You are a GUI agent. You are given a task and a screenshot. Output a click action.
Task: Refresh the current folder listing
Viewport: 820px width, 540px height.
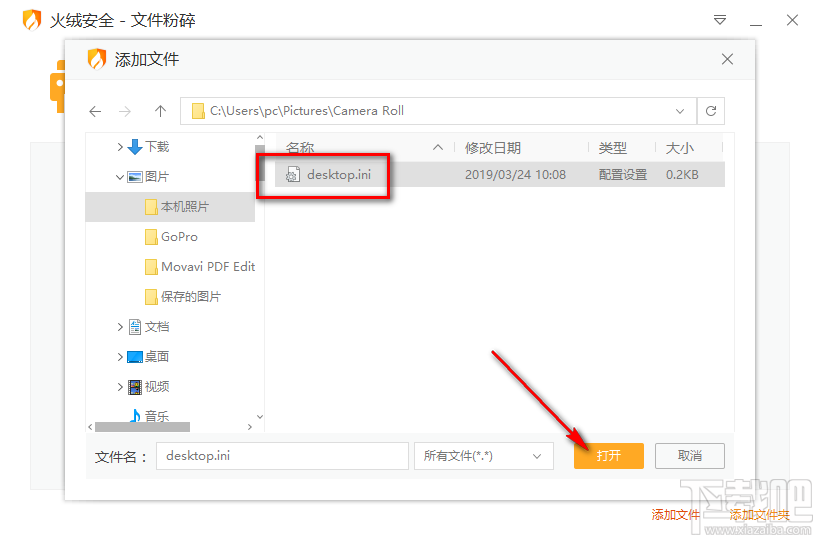(711, 111)
